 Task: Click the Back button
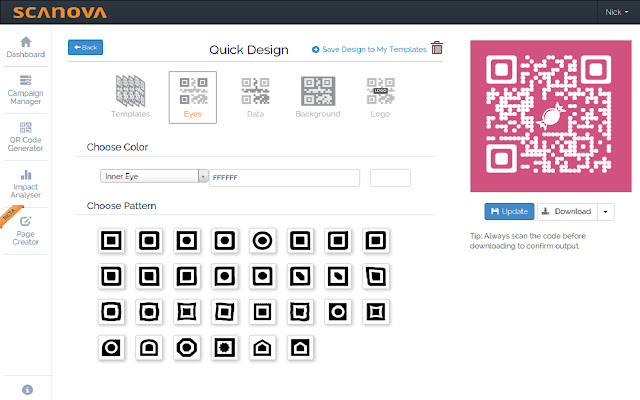pos(85,47)
